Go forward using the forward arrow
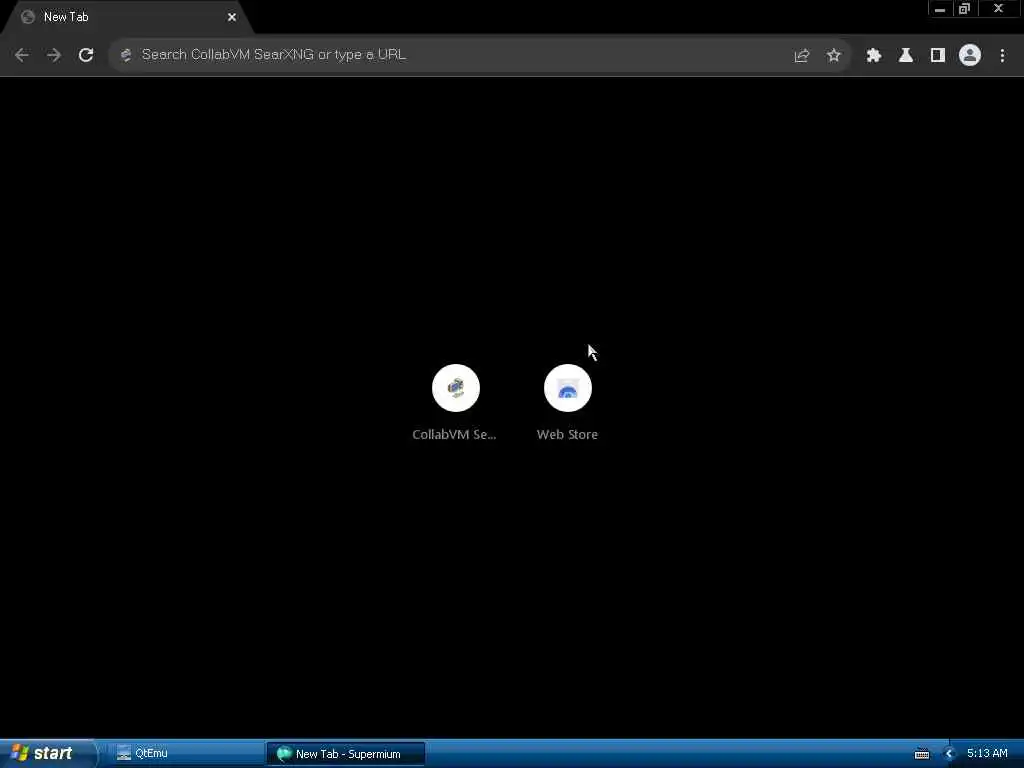The image size is (1024, 768). click(54, 55)
